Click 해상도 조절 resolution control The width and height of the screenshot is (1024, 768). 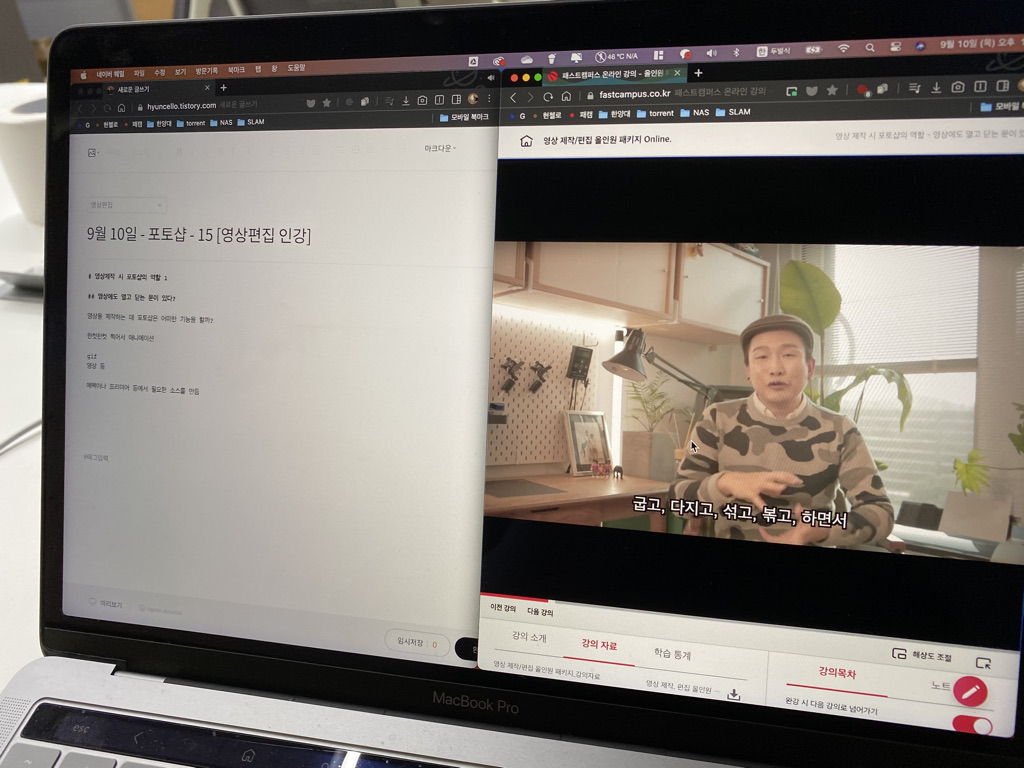pyautogui.click(x=921, y=655)
